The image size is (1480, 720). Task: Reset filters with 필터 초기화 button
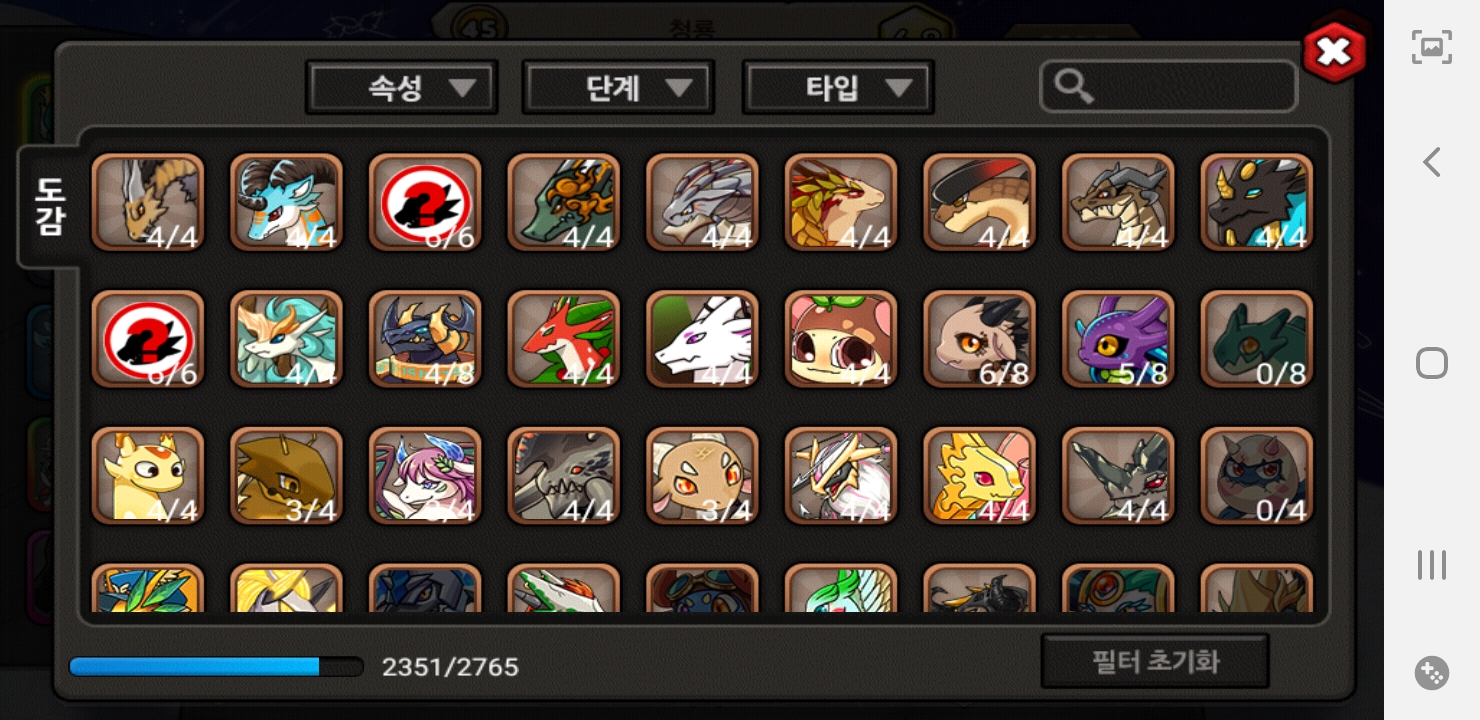[x=1155, y=662]
